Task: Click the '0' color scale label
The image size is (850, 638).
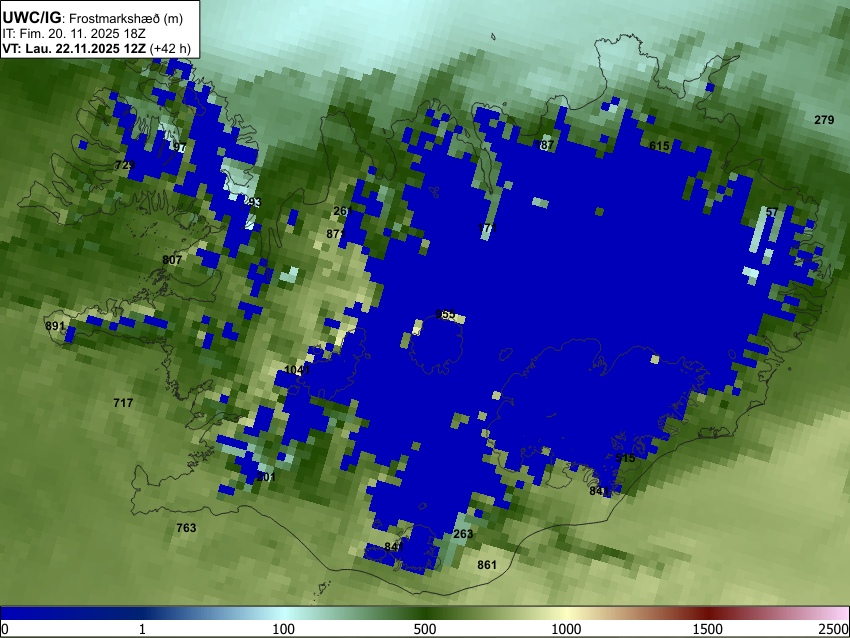Action: (5, 629)
